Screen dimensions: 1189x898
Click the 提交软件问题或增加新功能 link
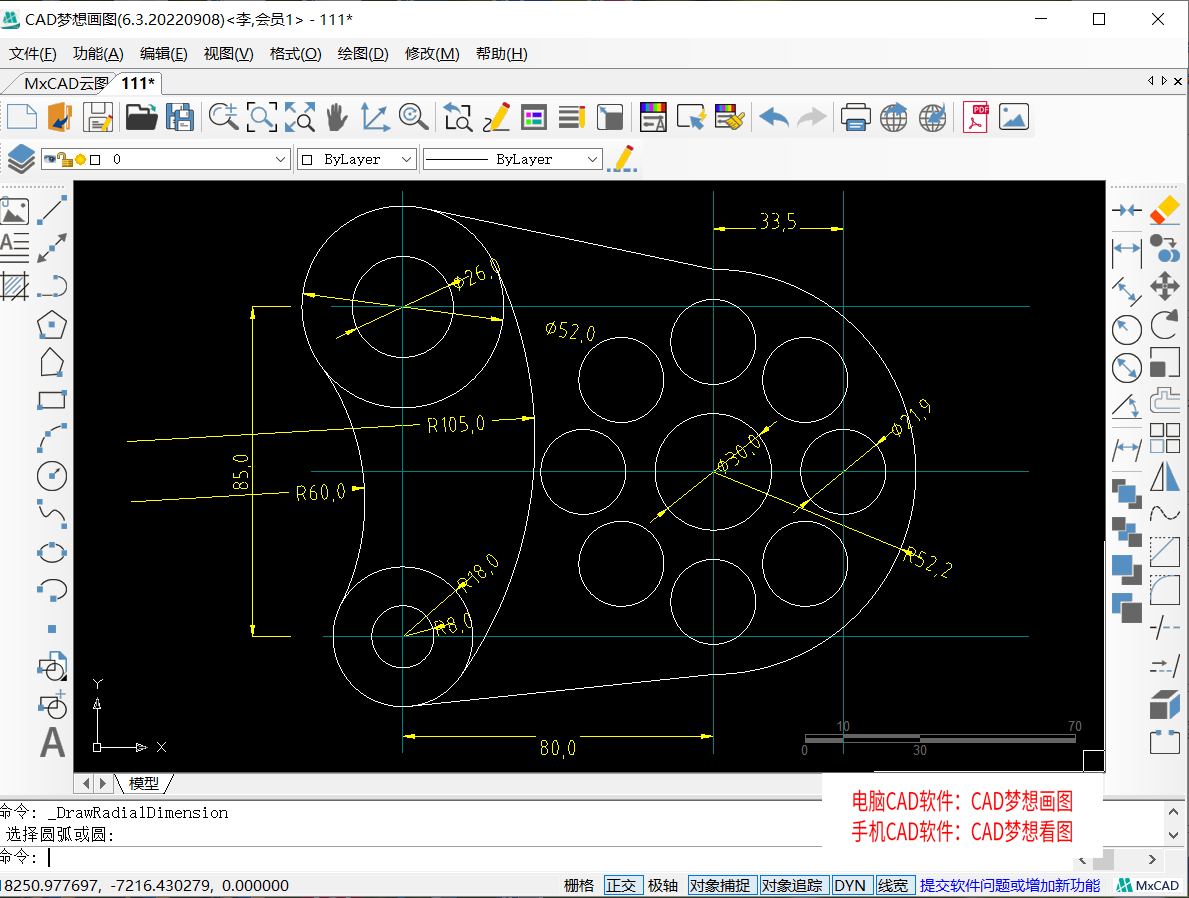pyautogui.click(x=1009, y=885)
